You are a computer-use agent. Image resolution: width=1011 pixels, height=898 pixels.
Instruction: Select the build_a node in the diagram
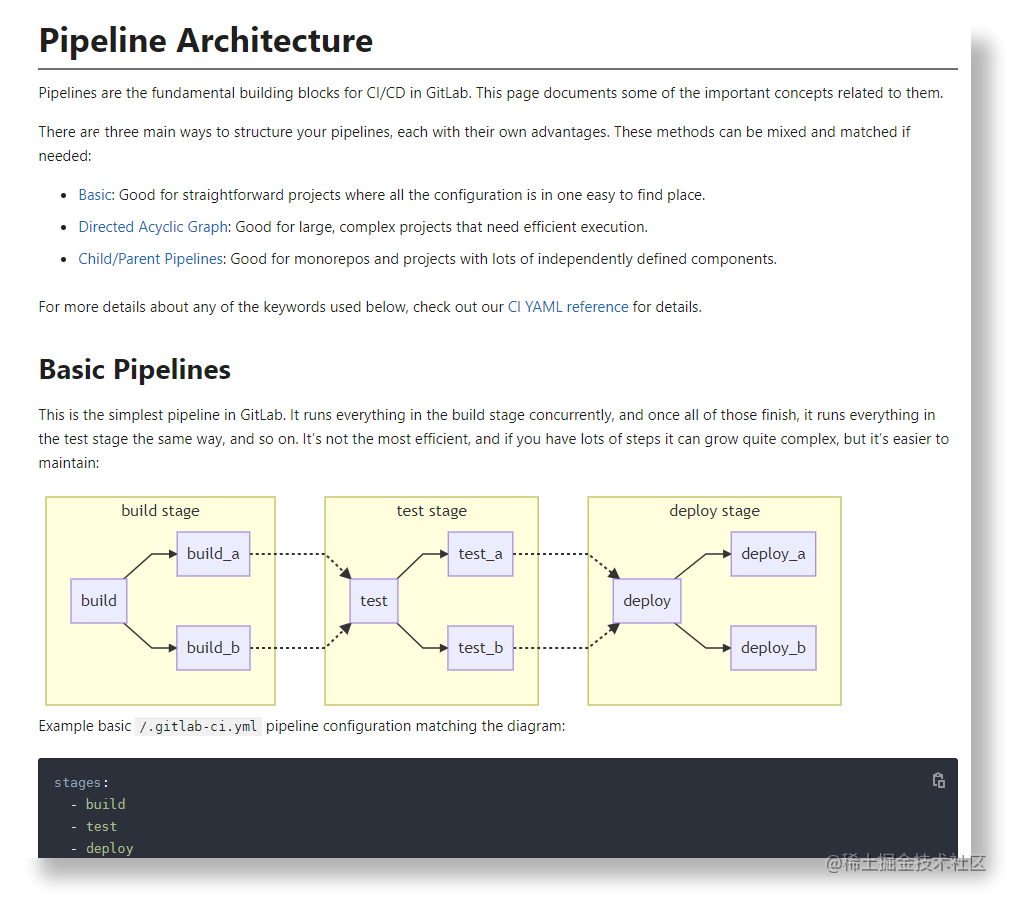[x=213, y=554]
